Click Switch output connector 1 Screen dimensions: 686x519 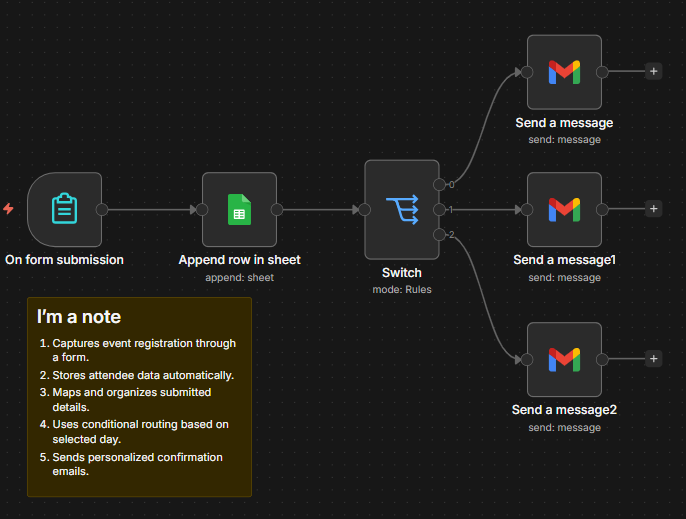pos(439,210)
